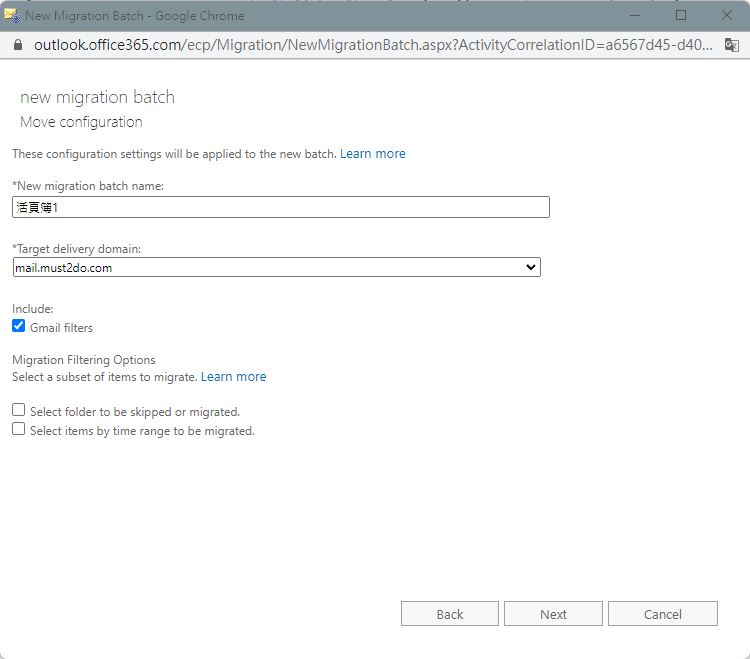Tick the 'Select items by time range' checkbox
Image resolution: width=750 pixels, height=659 pixels.
pos(19,428)
